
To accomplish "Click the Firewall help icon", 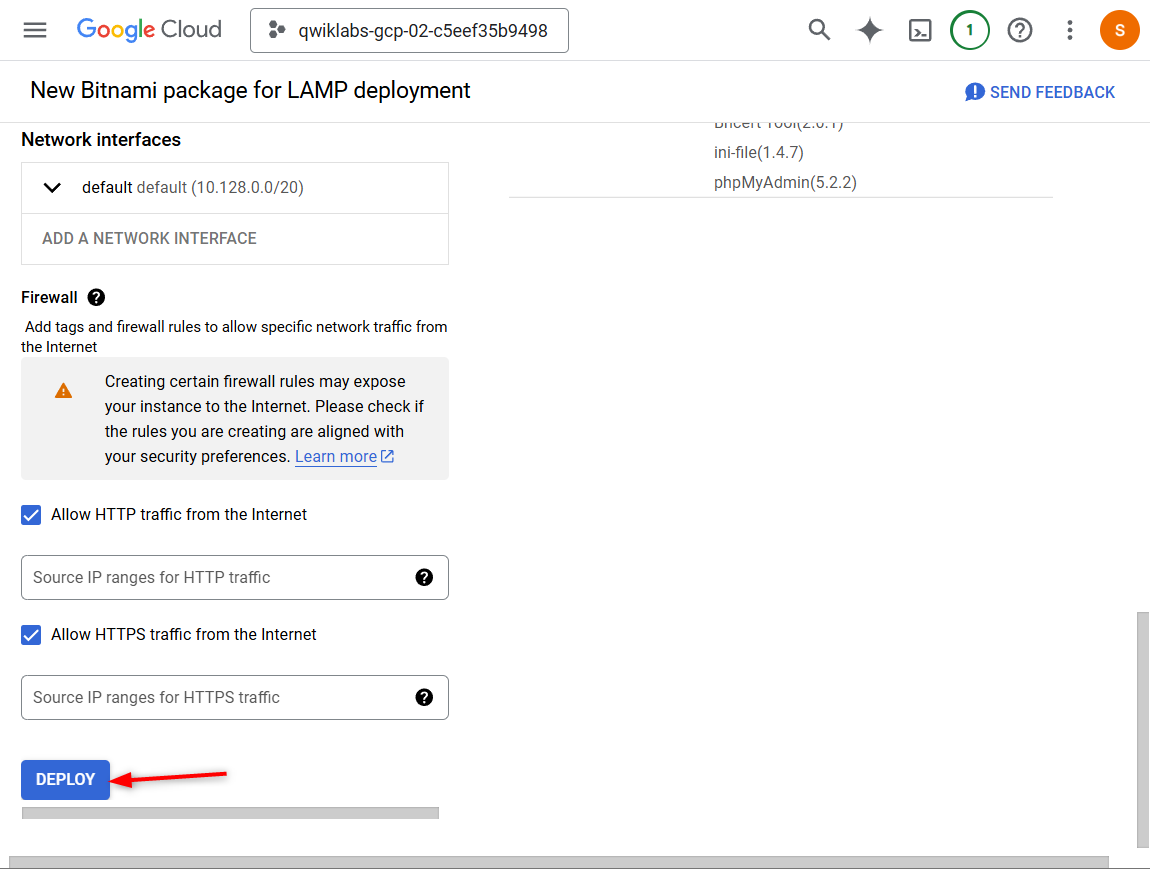I will pyautogui.click(x=96, y=297).
